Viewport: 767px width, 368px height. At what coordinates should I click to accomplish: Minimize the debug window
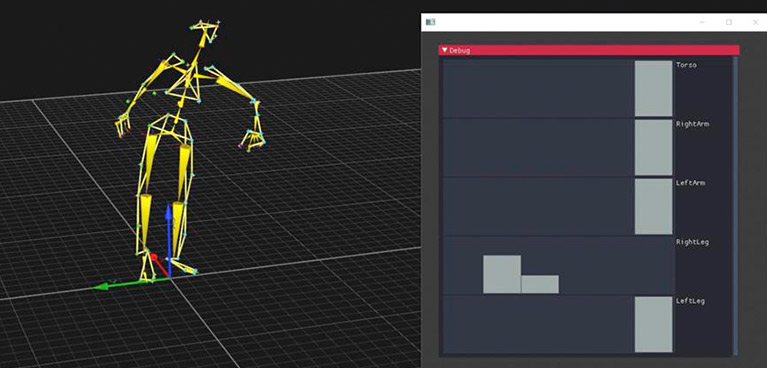[x=702, y=23]
